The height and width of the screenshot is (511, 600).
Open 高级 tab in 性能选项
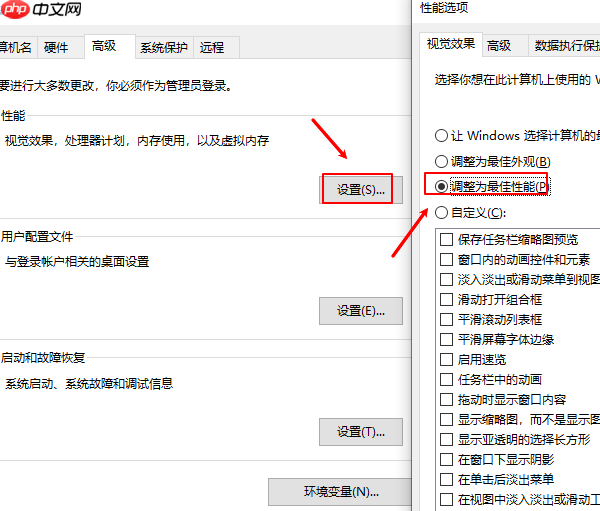click(x=499, y=46)
